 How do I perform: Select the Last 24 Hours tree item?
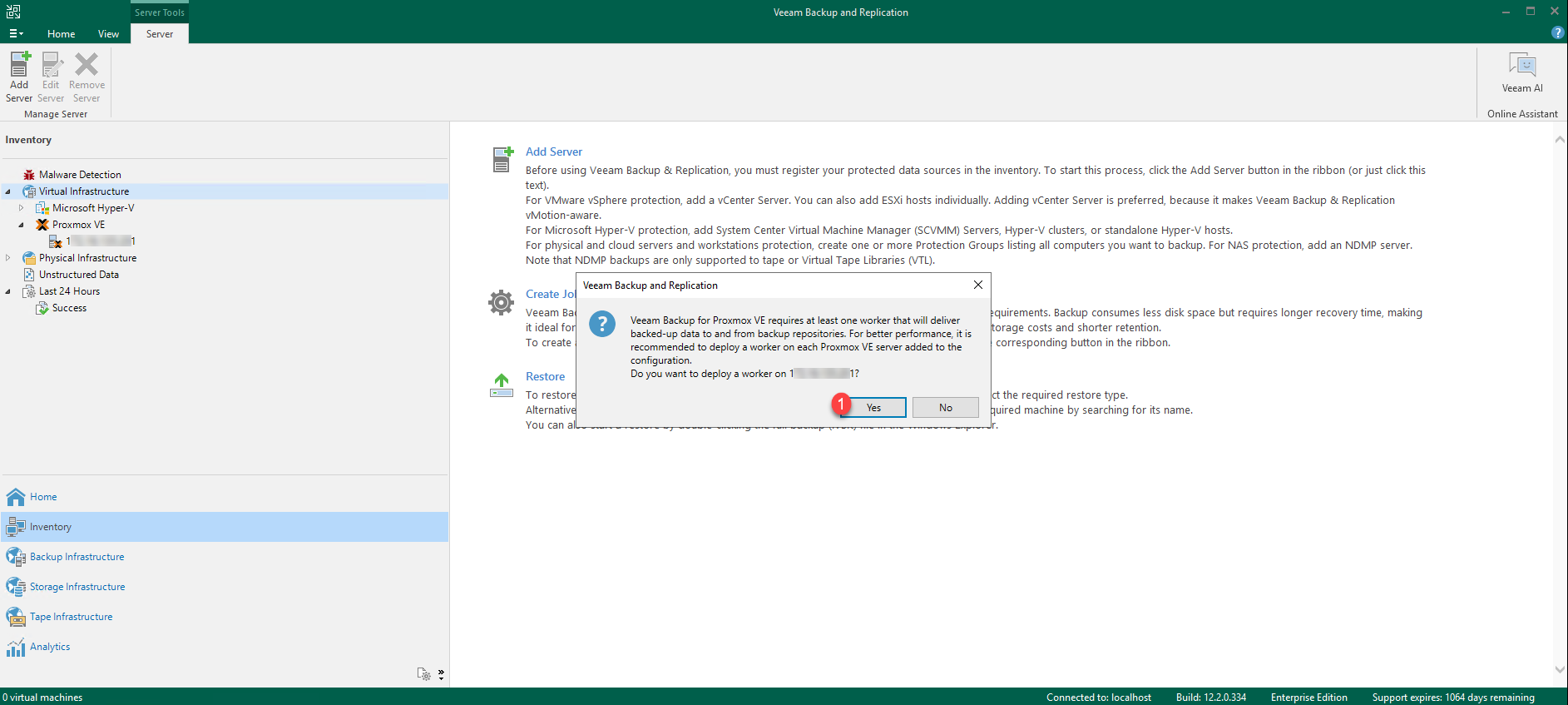(x=69, y=291)
